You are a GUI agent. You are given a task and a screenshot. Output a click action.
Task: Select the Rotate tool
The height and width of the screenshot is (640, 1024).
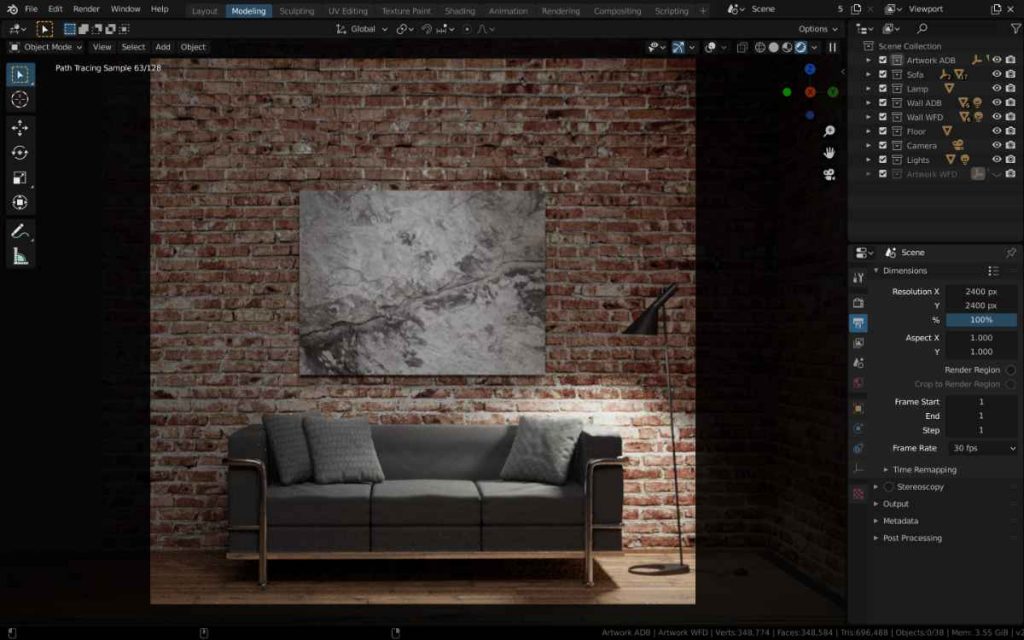point(20,153)
